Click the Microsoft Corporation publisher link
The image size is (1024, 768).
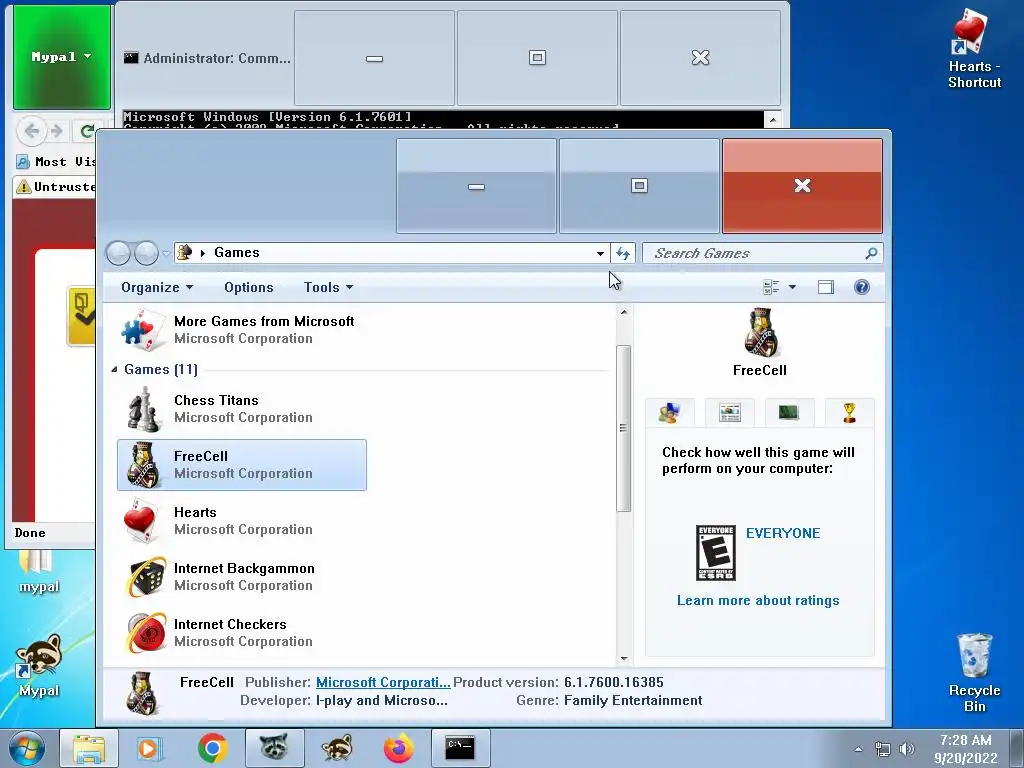pos(383,682)
